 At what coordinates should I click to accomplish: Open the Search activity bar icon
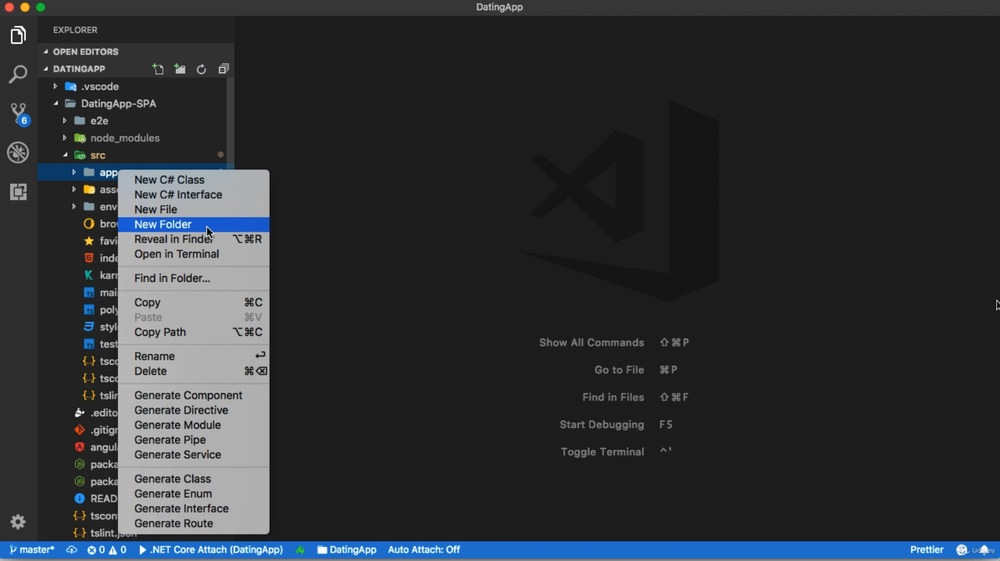[18, 74]
